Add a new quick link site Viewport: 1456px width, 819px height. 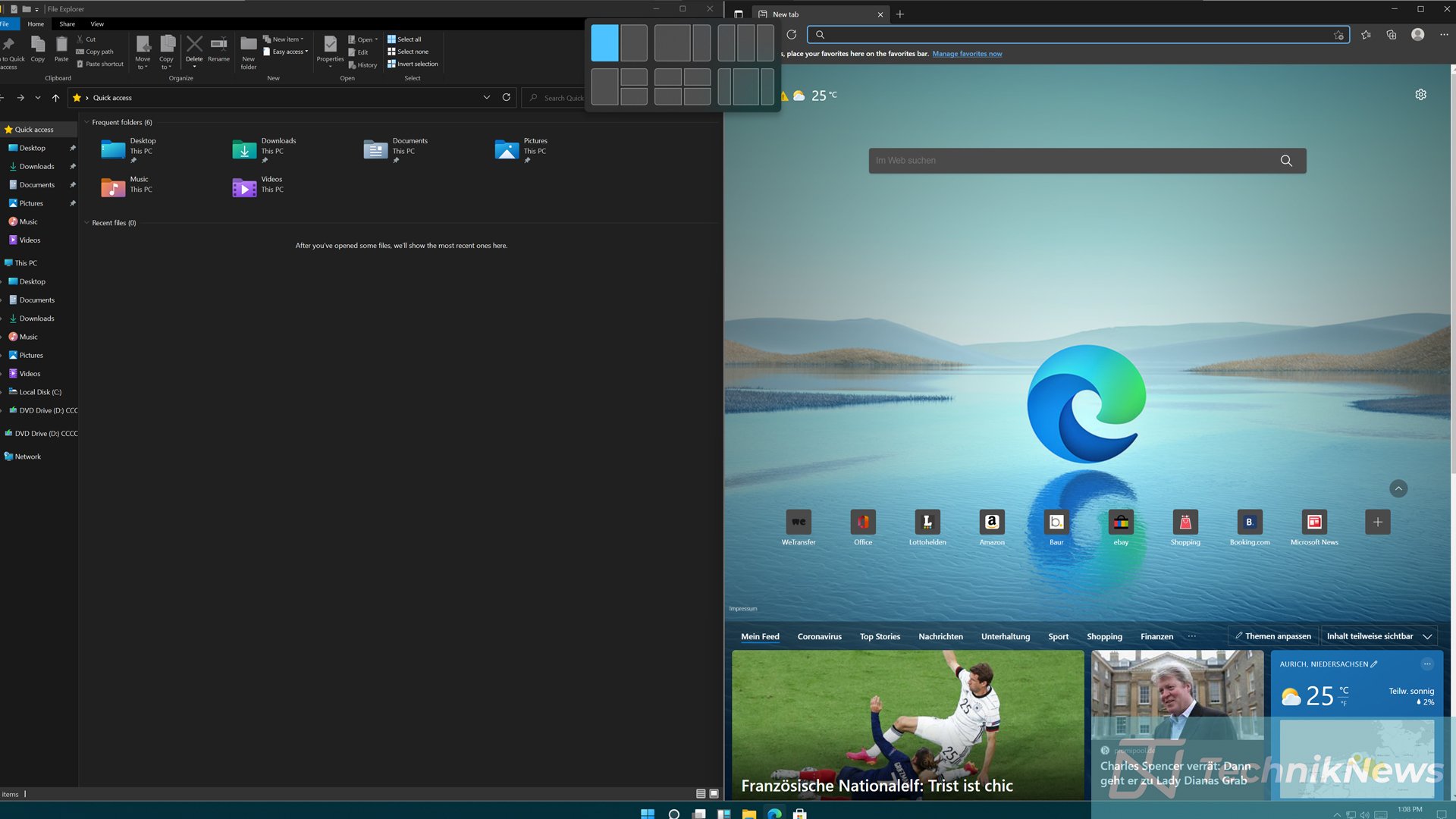(x=1378, y=522)
